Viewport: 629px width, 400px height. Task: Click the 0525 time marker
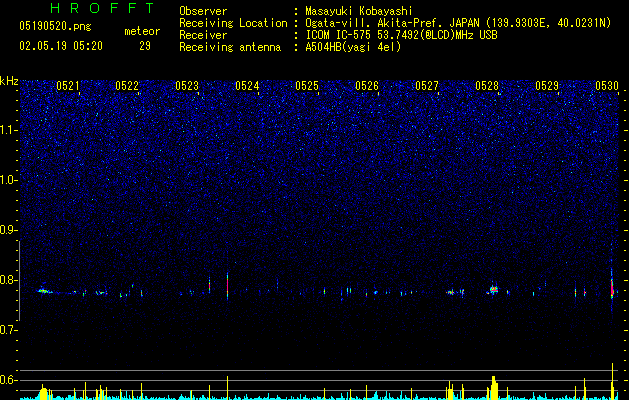click(307, 86)
